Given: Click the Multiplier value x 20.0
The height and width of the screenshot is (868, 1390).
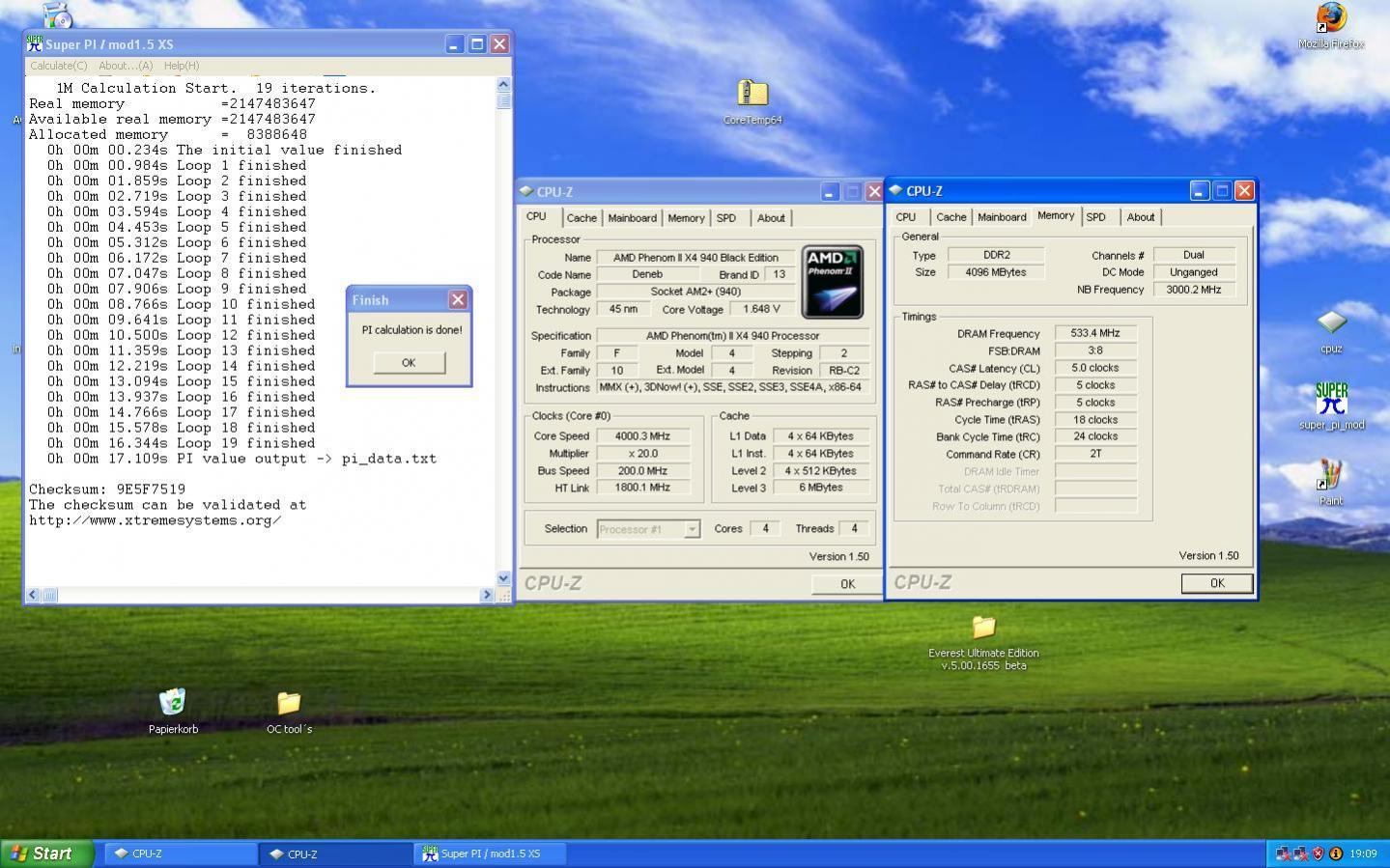Looking at the screenshot, I should click(x=642, y=454).
